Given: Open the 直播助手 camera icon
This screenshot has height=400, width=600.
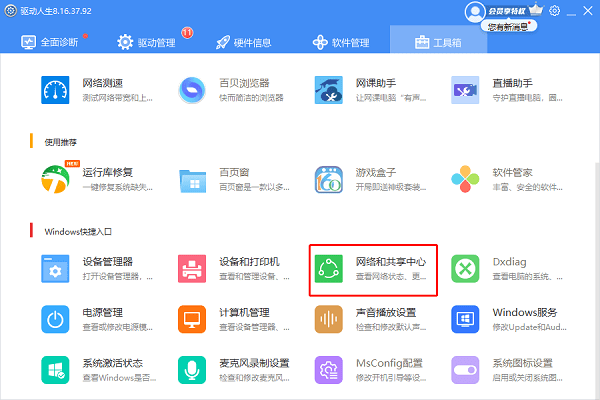Looking at the screenshot, I should point(465,90).
